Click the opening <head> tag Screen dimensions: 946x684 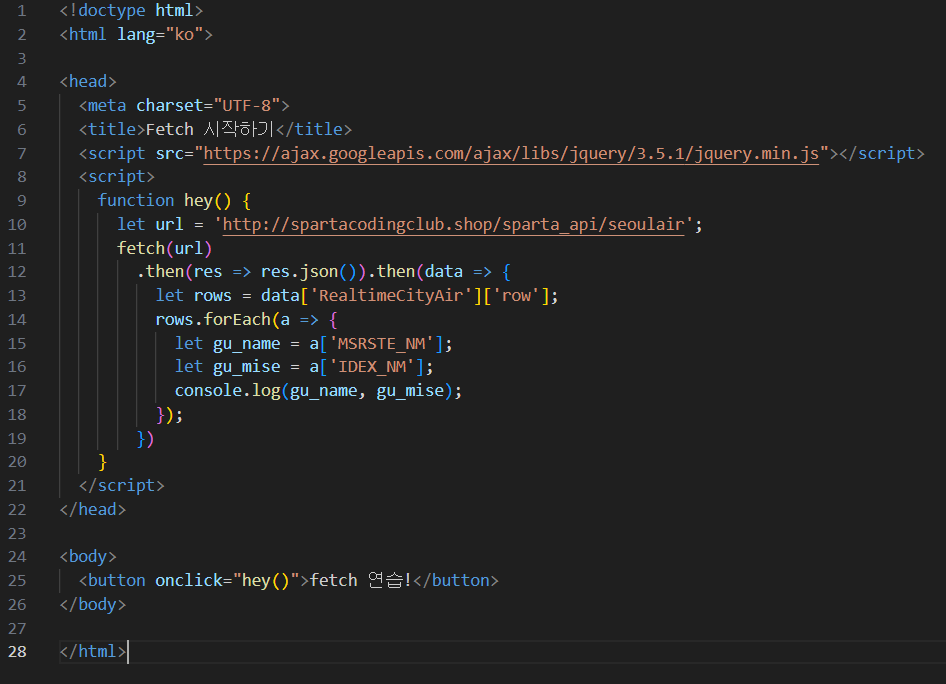88,81
